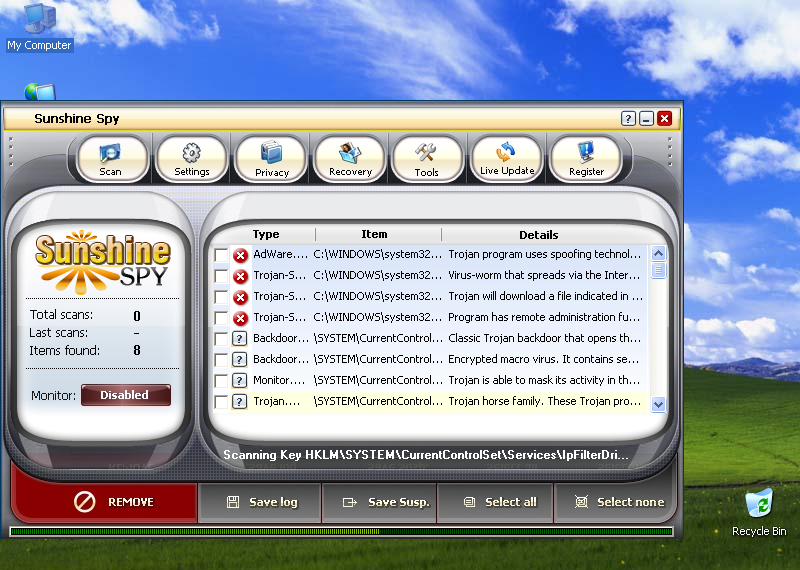Click question icon on Monitor row
The width and height of the screenshot is (800, 570).
coord(239,380)
